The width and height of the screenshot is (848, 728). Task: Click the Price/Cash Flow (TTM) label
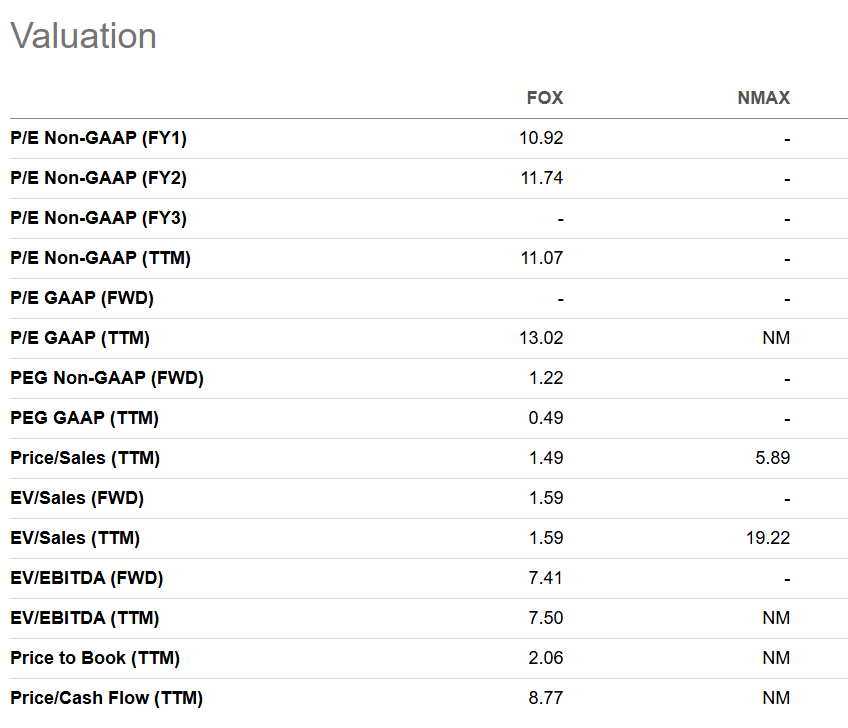107,699
